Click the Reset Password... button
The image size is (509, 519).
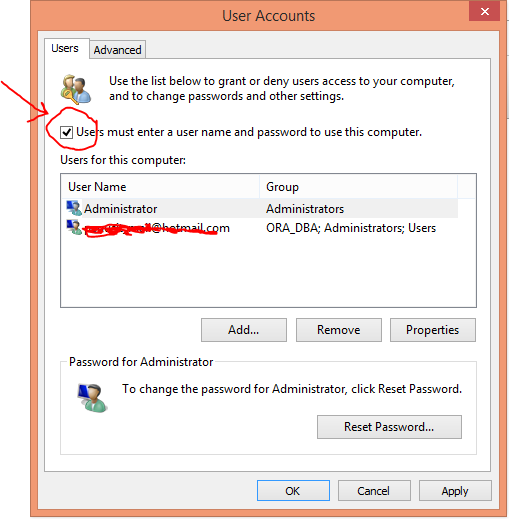(x=389, y=427)
